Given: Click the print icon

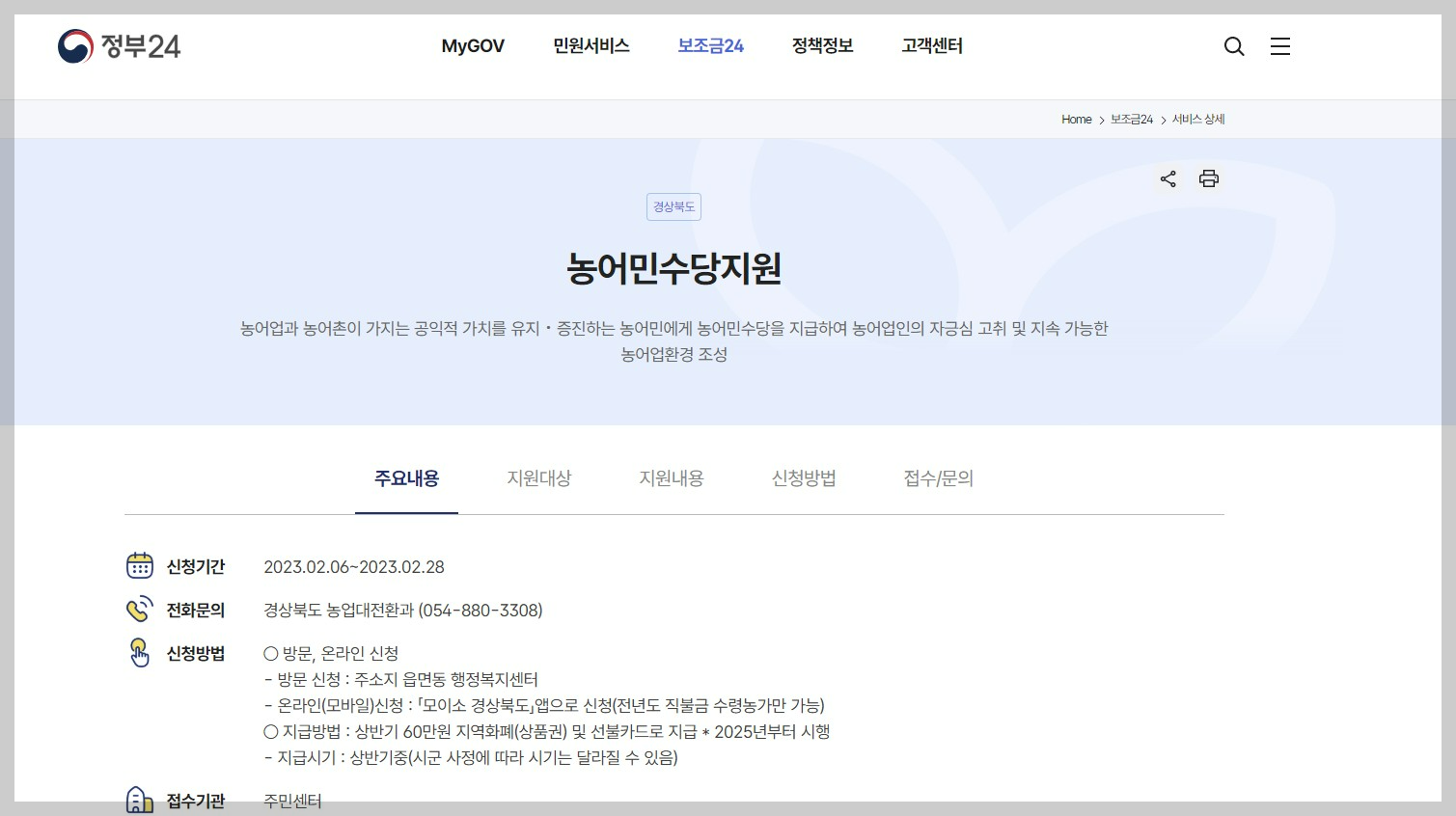Looking at the screenshot, I should click(x=1209, y=178).
